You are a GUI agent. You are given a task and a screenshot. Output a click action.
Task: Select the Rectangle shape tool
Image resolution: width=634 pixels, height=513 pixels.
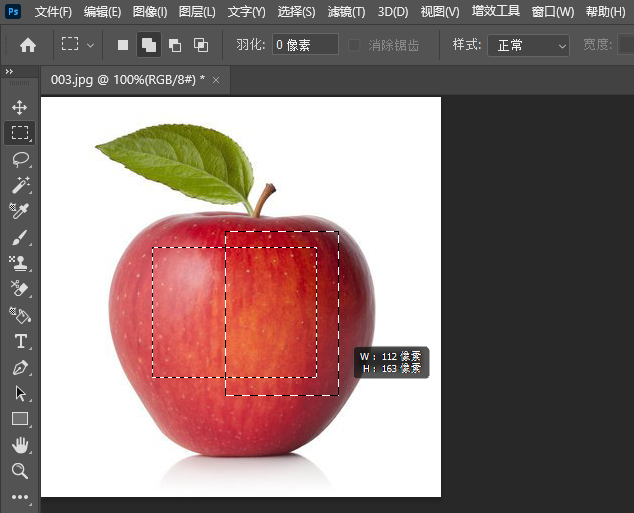pos(20,419)
